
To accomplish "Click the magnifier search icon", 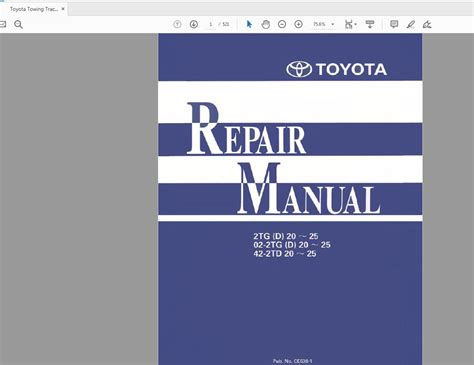I will point(18,24).
